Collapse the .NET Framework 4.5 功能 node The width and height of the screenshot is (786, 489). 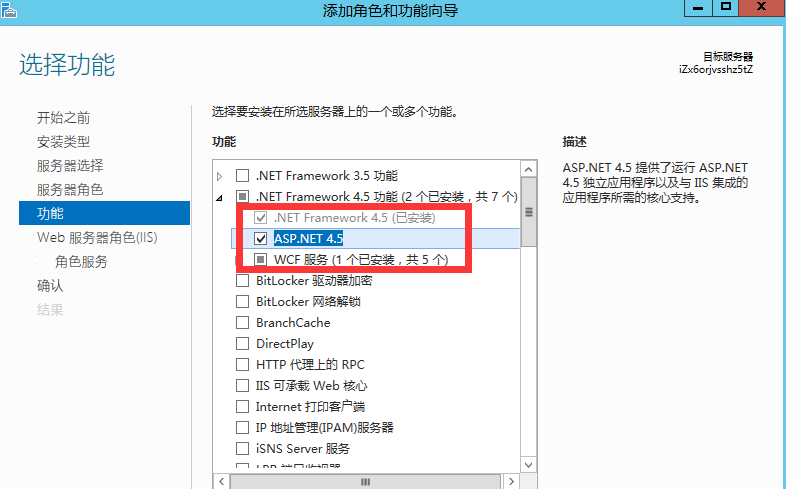[220, 198]
